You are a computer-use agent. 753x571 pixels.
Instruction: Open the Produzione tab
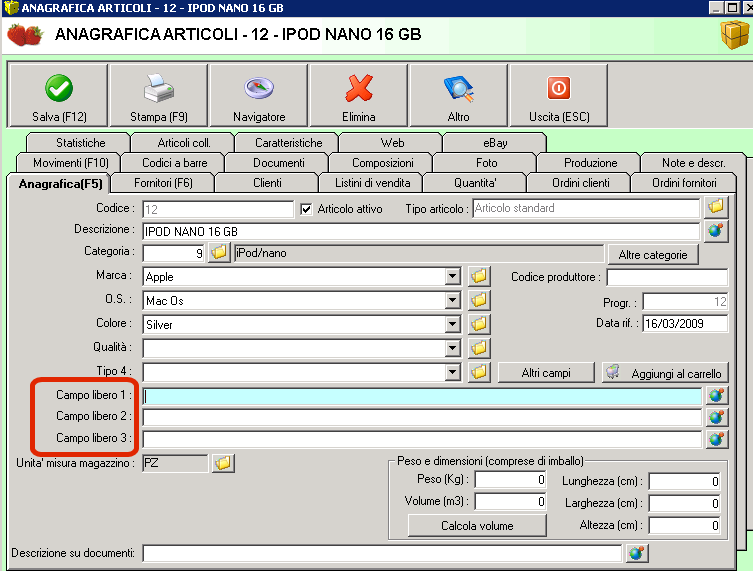click(x=590, y=163)
